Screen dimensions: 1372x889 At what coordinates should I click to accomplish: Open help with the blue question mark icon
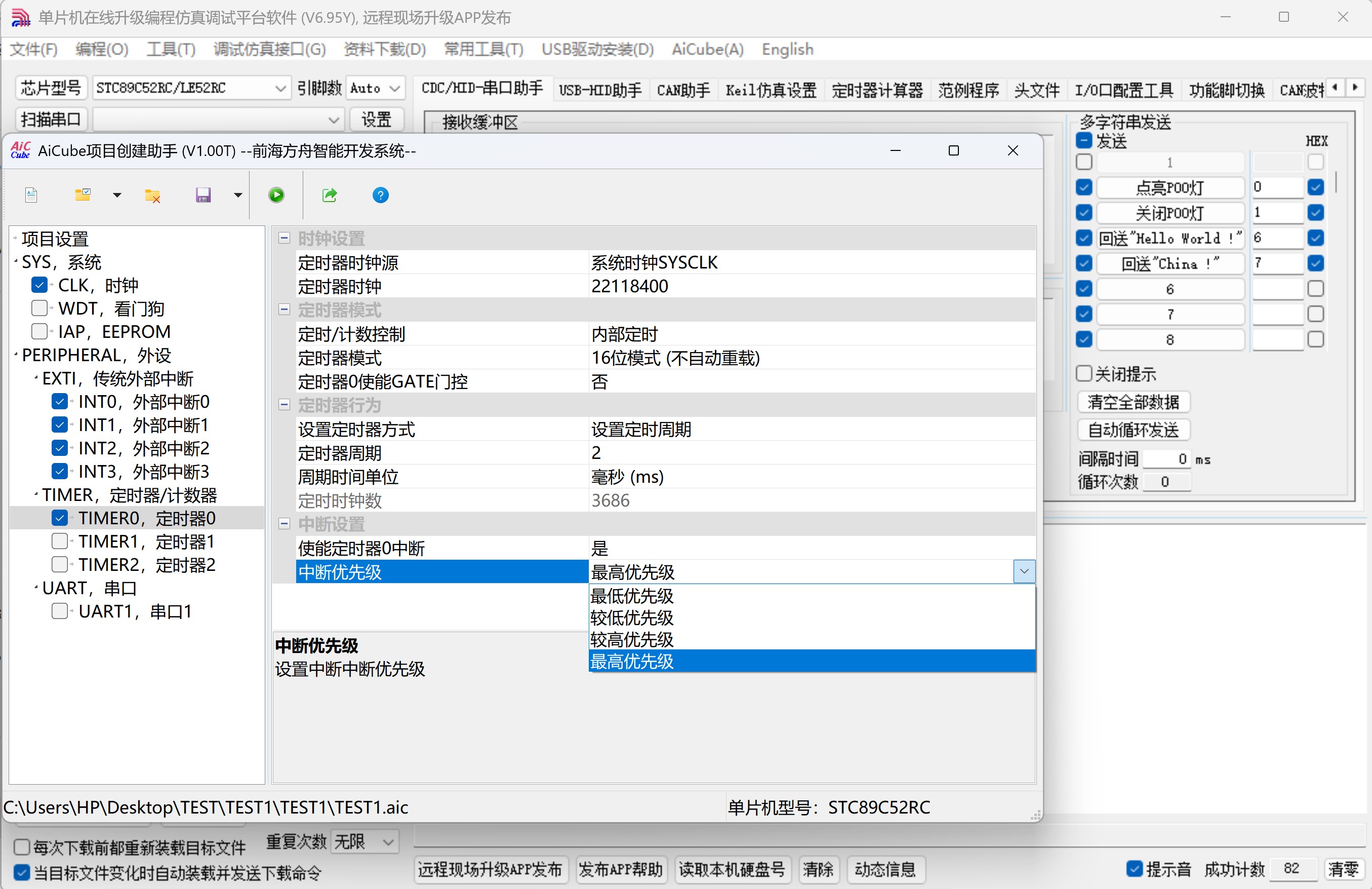pos(381,195)
